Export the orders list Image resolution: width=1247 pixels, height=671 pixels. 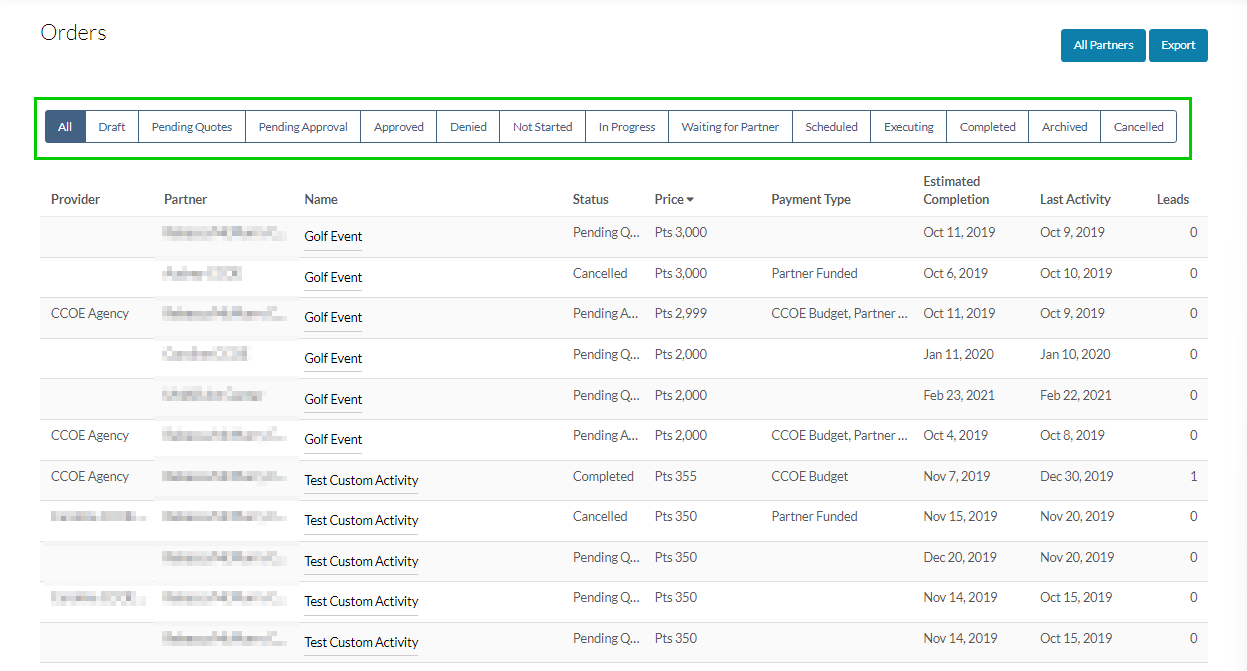1178,45
